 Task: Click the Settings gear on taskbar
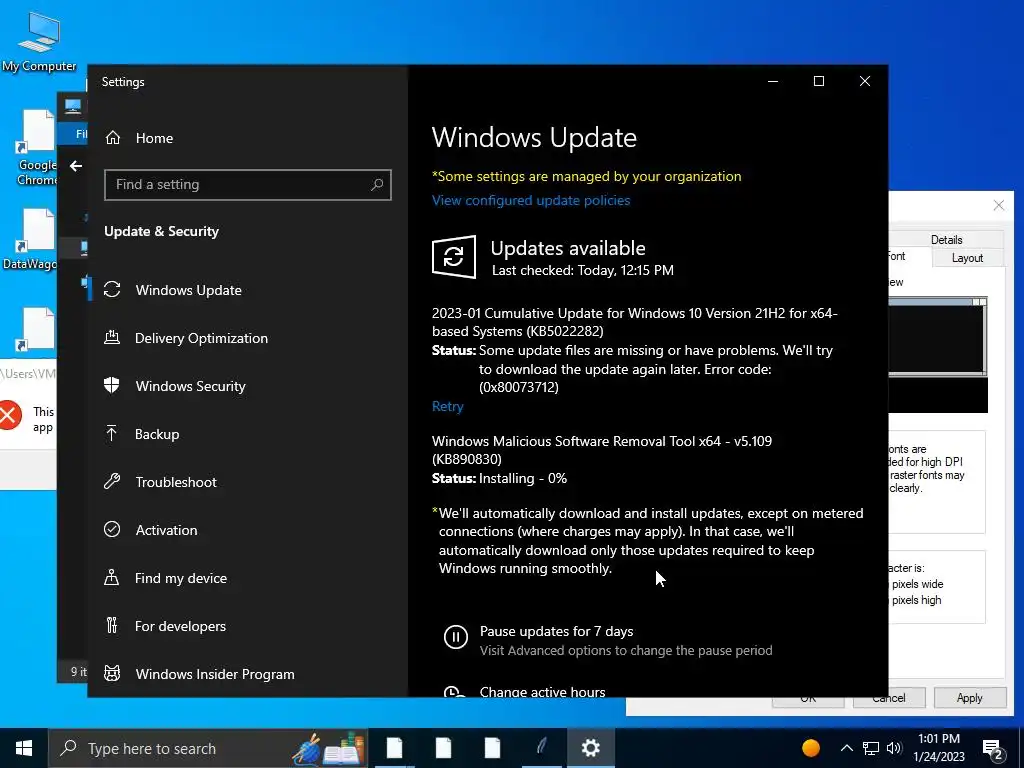(x=590, y=748)
